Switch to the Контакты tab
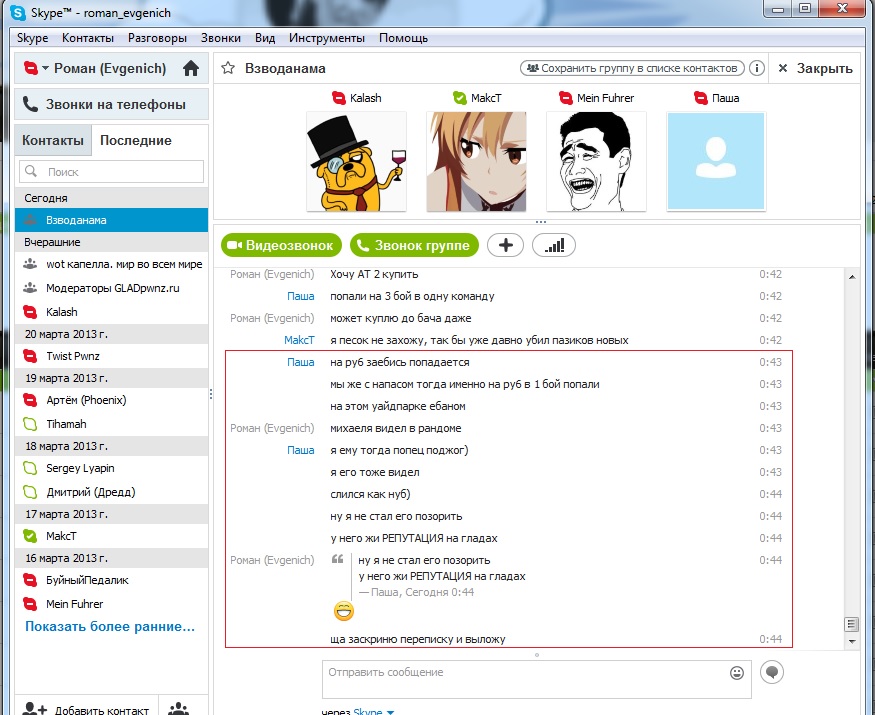 tap(53, 141)
